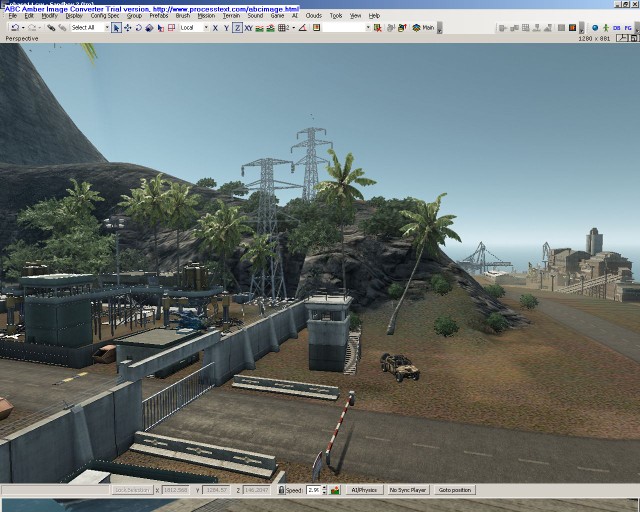
Task: Activate the Select Terrain tool icon
Action: (x=161, y=28)
